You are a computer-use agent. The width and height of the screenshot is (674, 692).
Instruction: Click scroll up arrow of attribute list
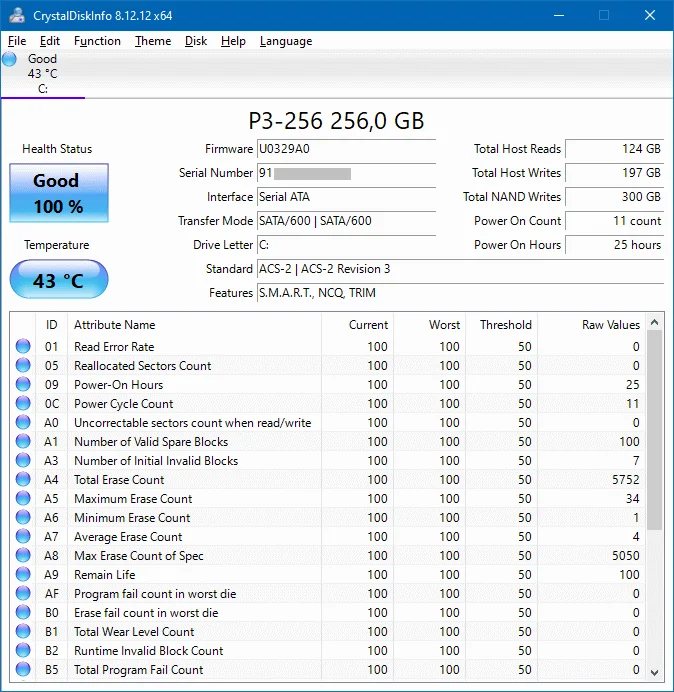[655, 323]
